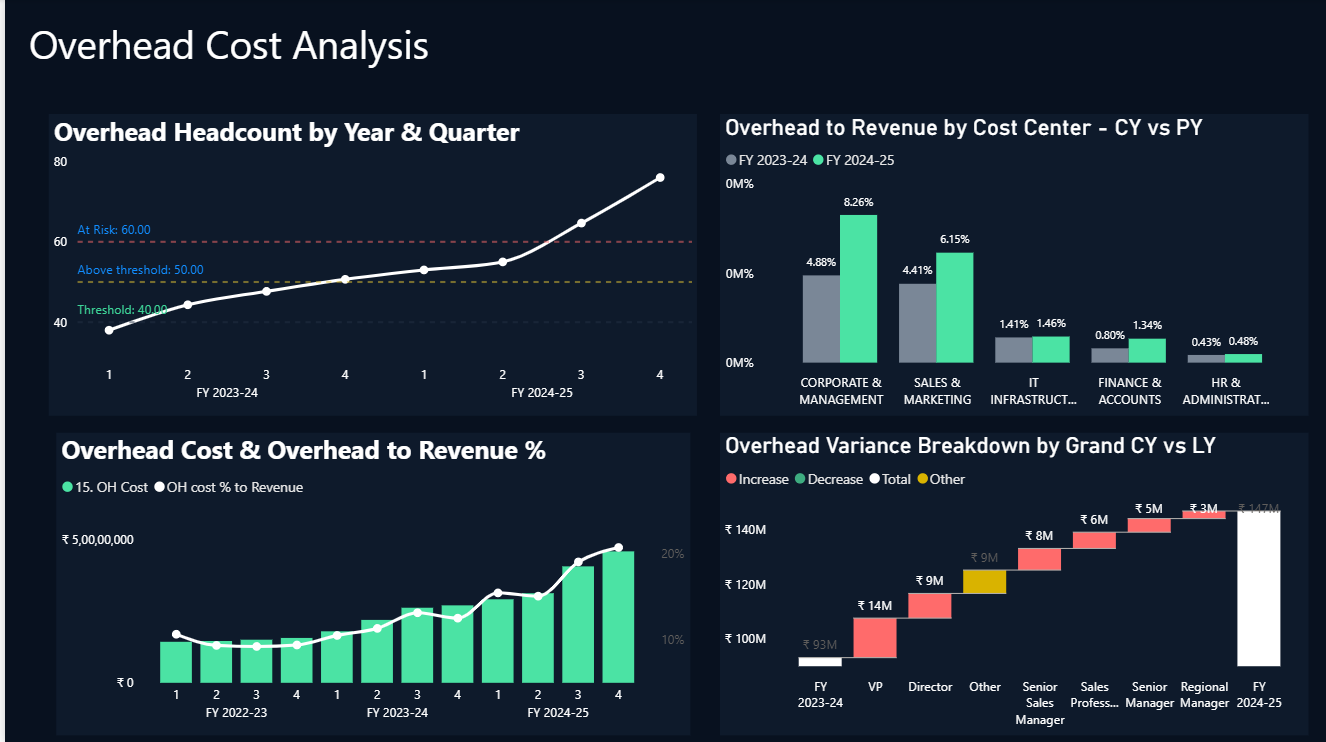Click the ₹ 140M waterfall axis value
1326x742 pixels.
click(745, 530)
